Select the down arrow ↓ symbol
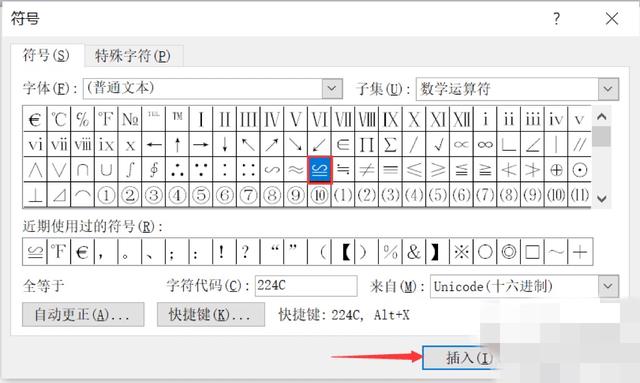 coord(224,145)
